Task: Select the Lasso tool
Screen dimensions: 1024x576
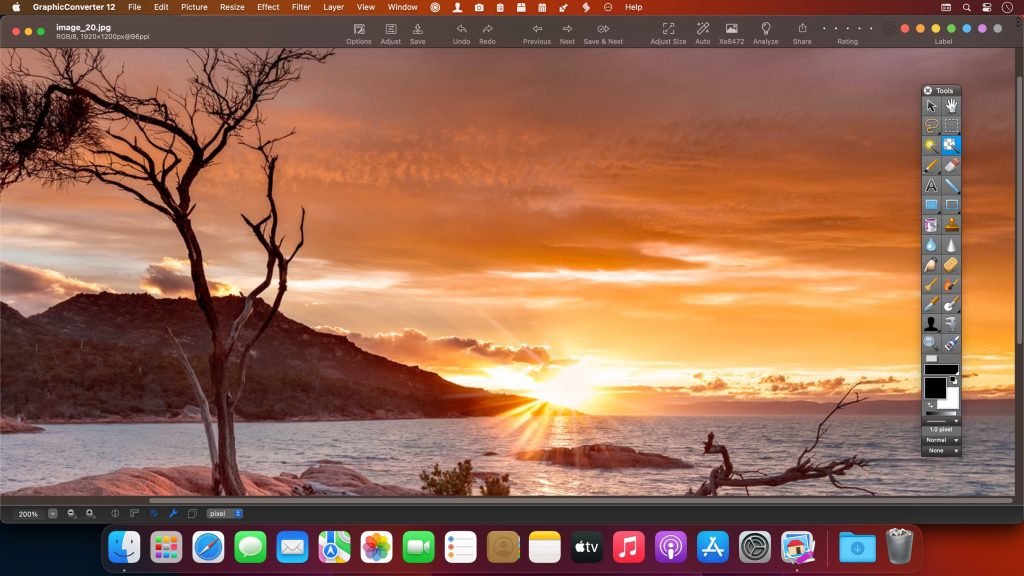Action: (x=931, y=125)
